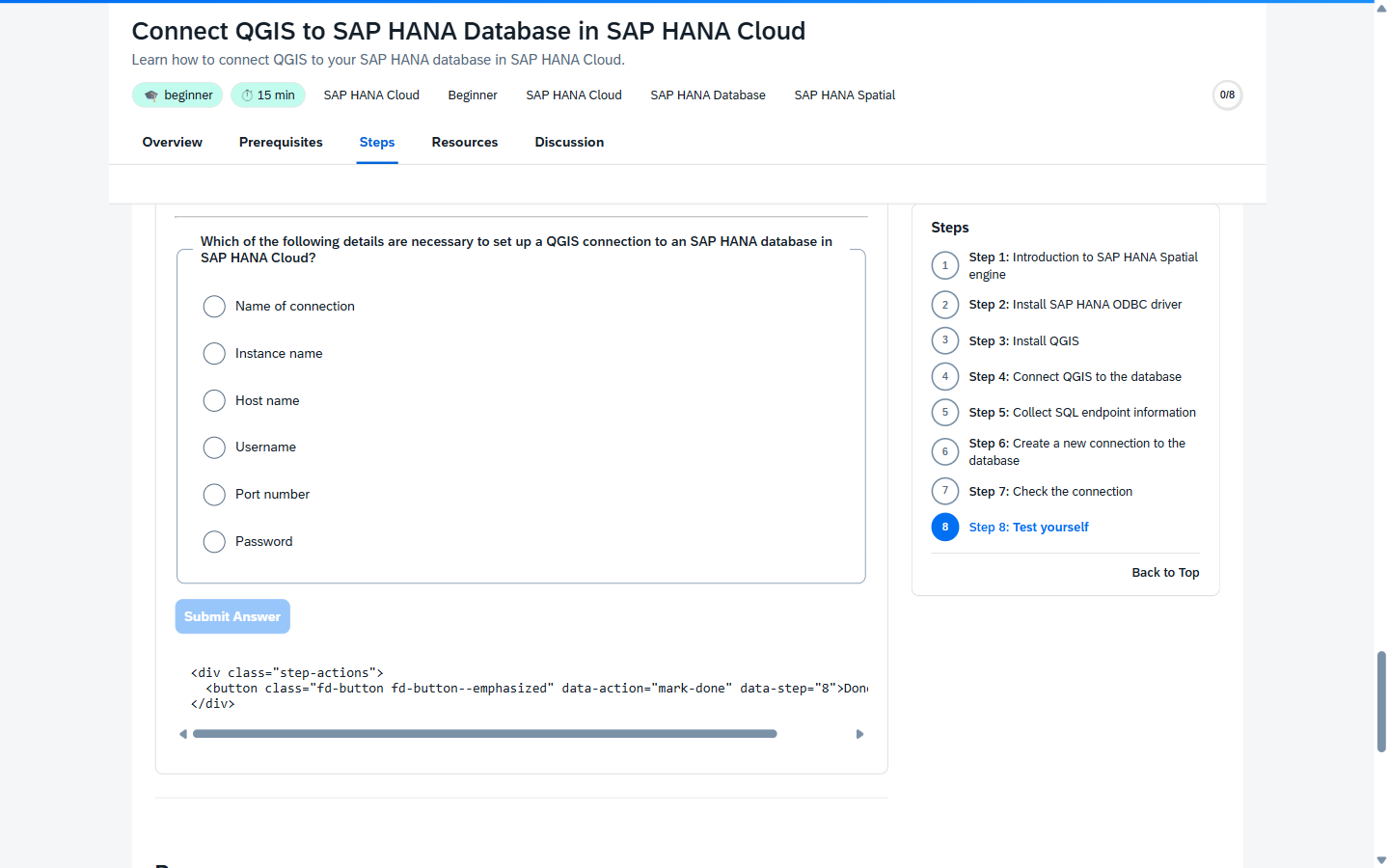Select the Password option
This screenshot has height=868, width=1389.
click(214, 542)
